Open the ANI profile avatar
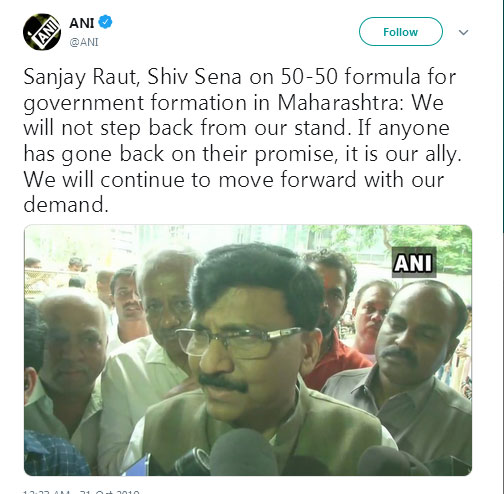Image resolution: width=504 pixels, height=494 pixels. pyautogui.click(x=42, y=32)
